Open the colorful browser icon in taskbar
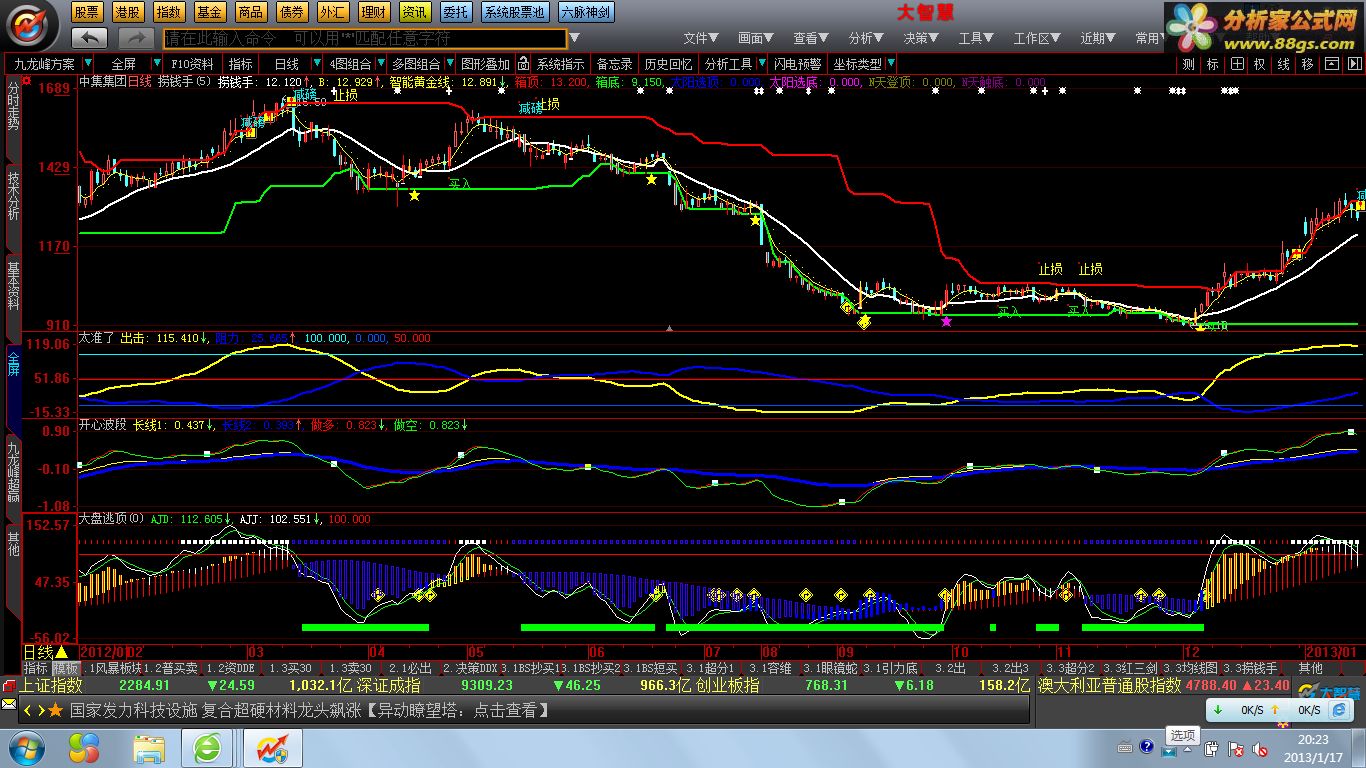The image size is (1366, 768). point(84,747)
